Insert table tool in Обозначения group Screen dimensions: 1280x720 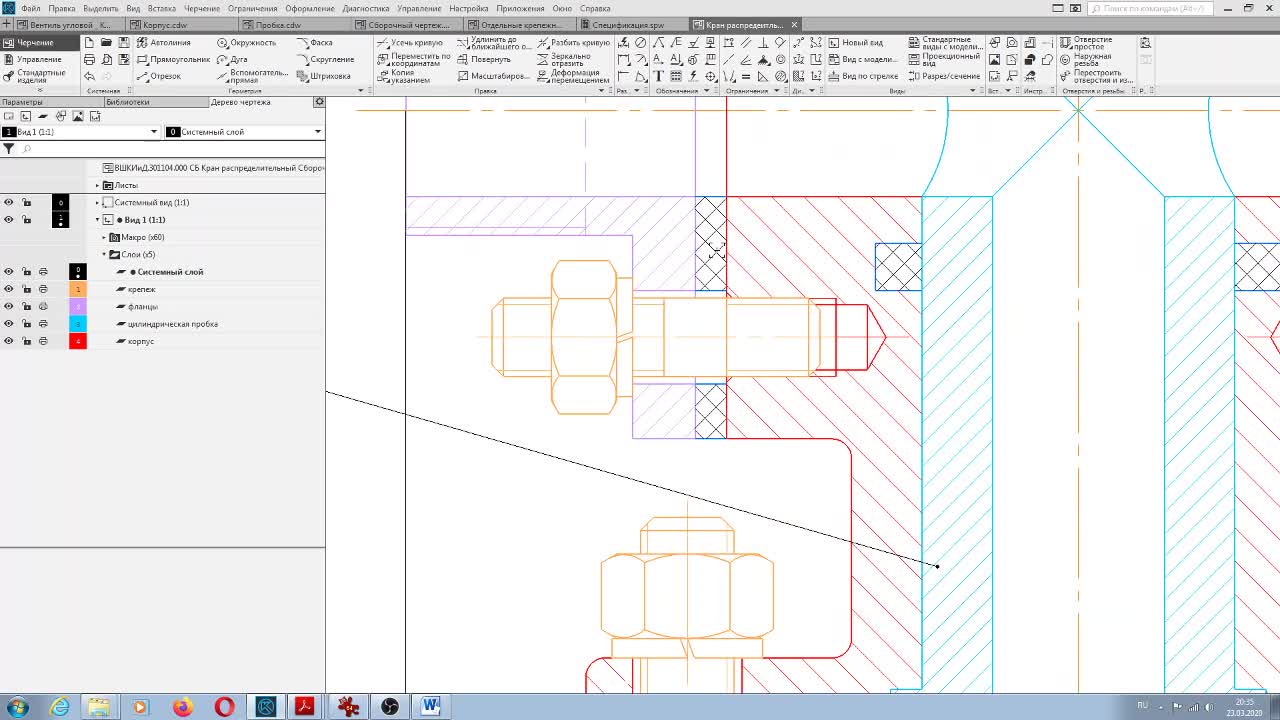tap(675, 76)
